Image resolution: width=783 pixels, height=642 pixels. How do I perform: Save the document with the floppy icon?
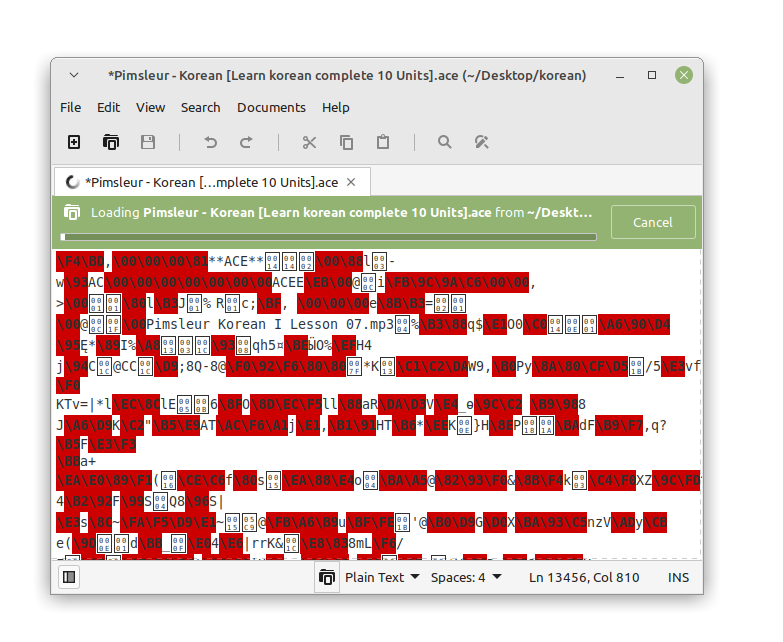[148, 142]
